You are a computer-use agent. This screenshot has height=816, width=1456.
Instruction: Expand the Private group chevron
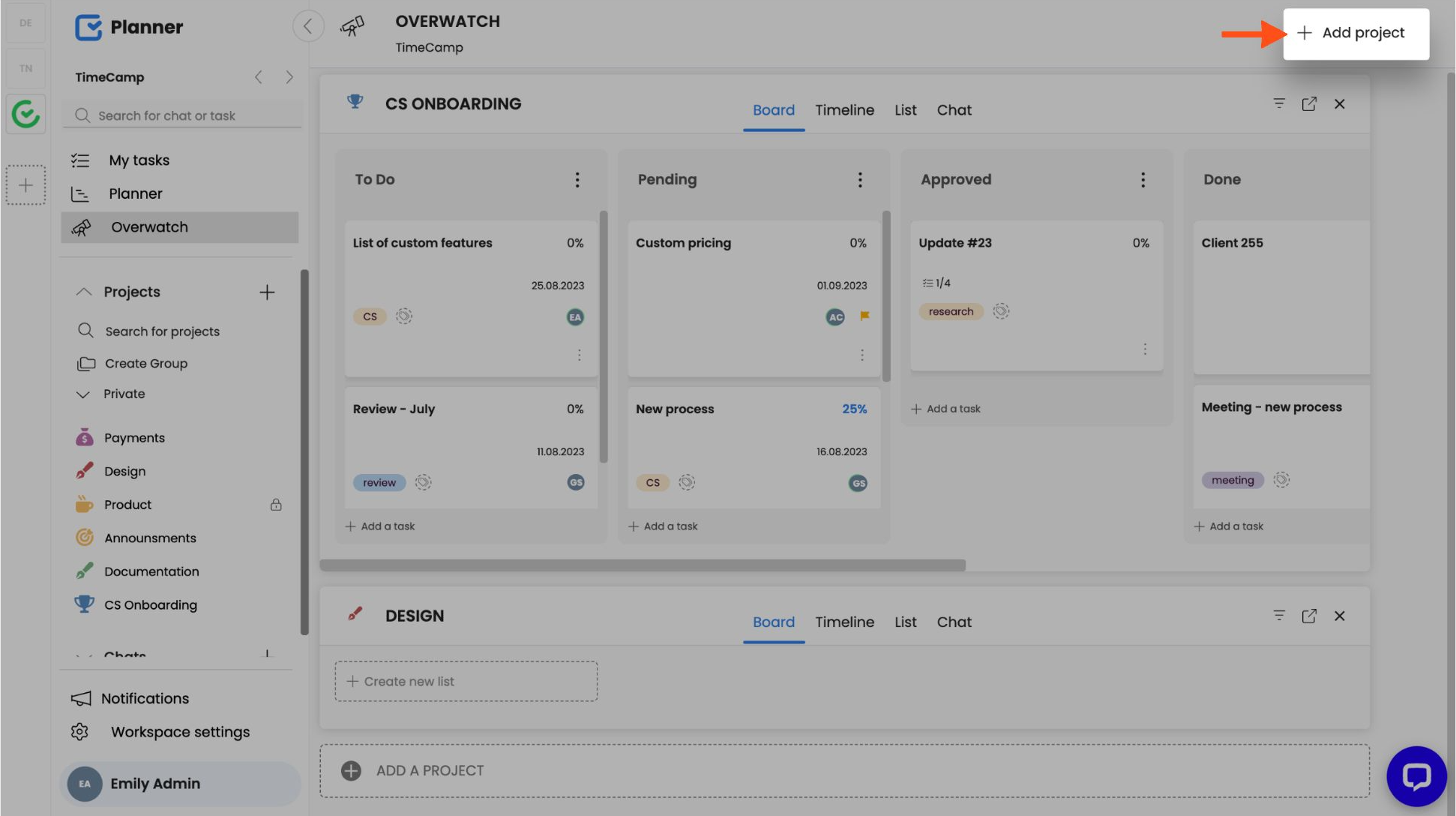(83, 394)
